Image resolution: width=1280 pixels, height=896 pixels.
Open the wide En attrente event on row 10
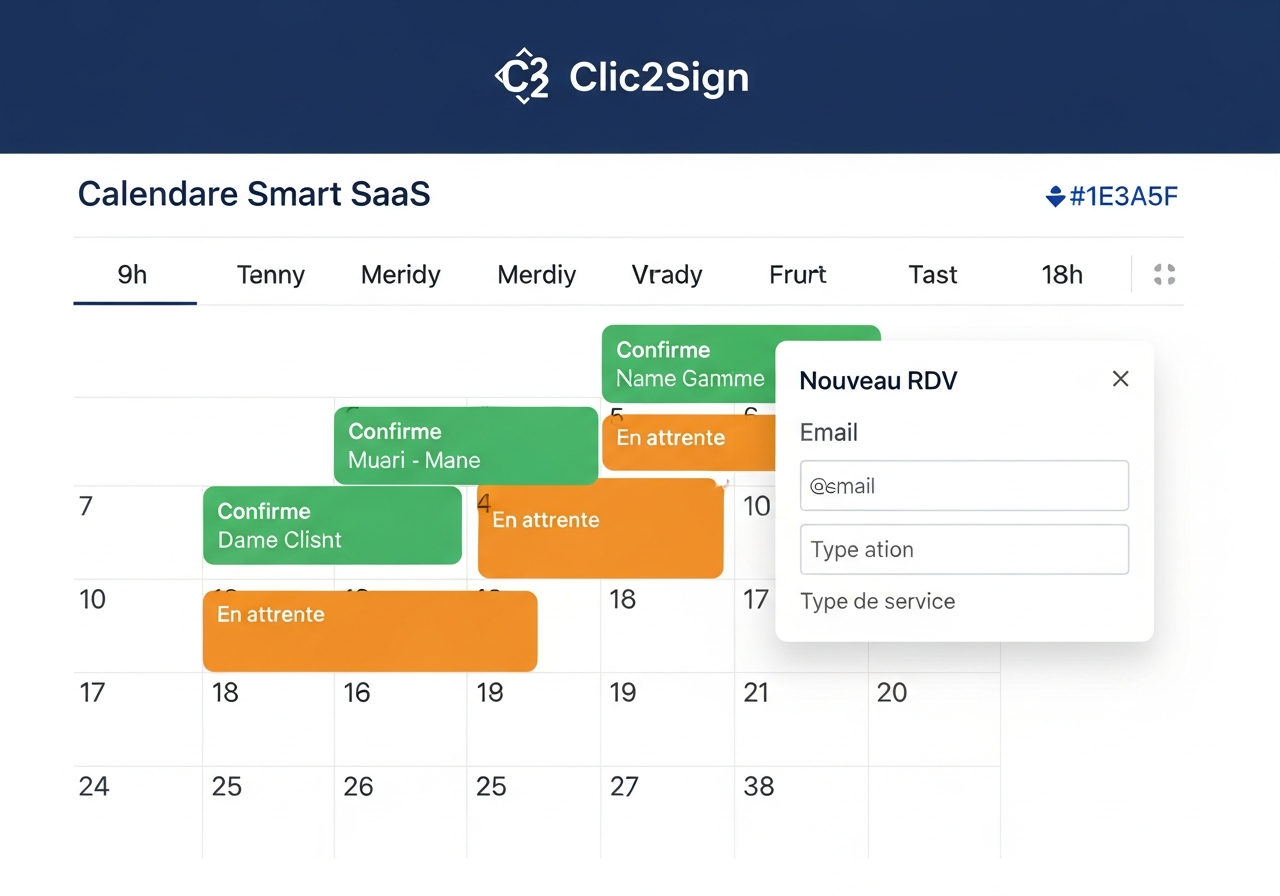370,631
